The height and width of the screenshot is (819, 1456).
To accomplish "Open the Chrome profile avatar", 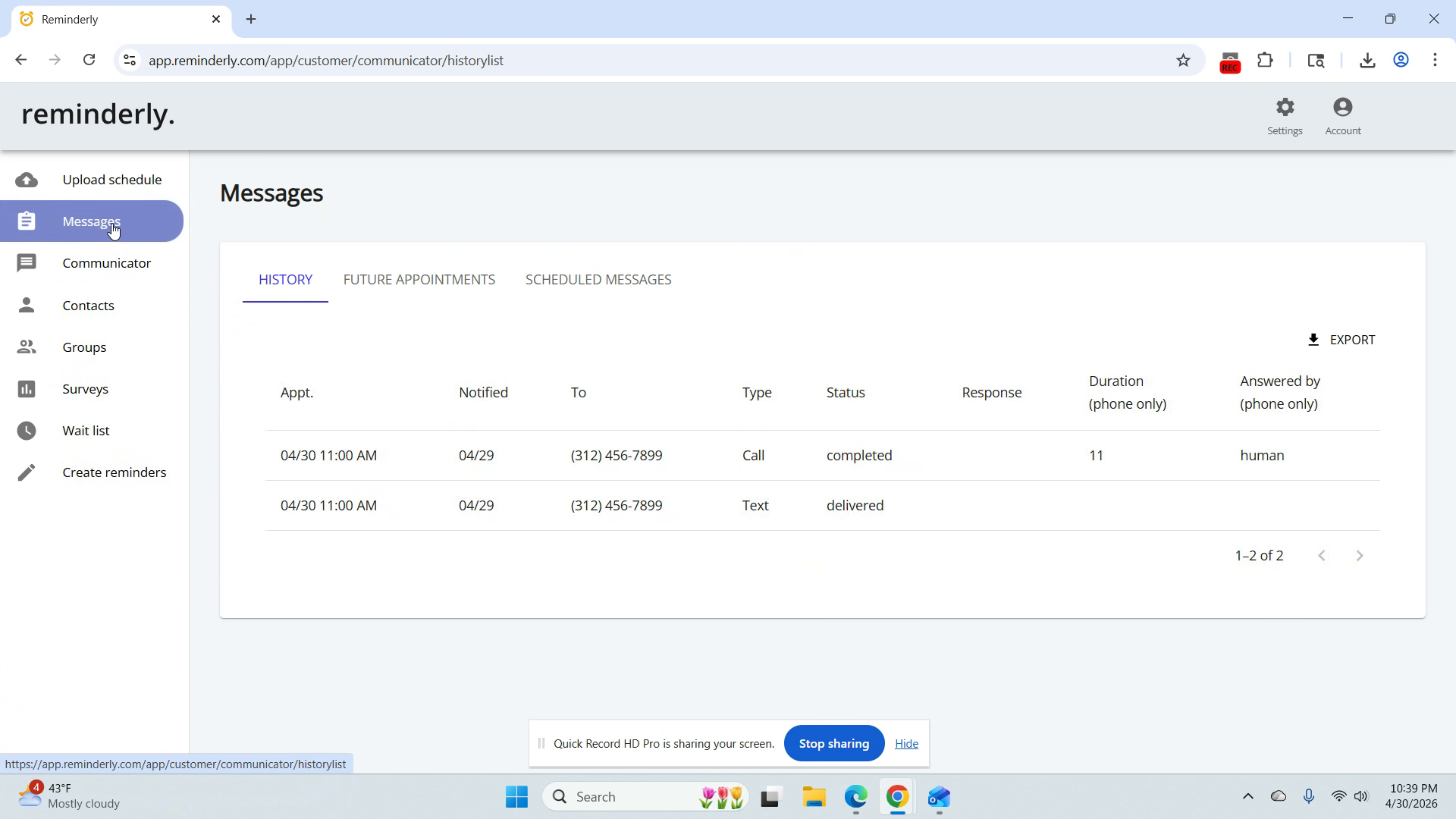I will [x=1401, y=61].
